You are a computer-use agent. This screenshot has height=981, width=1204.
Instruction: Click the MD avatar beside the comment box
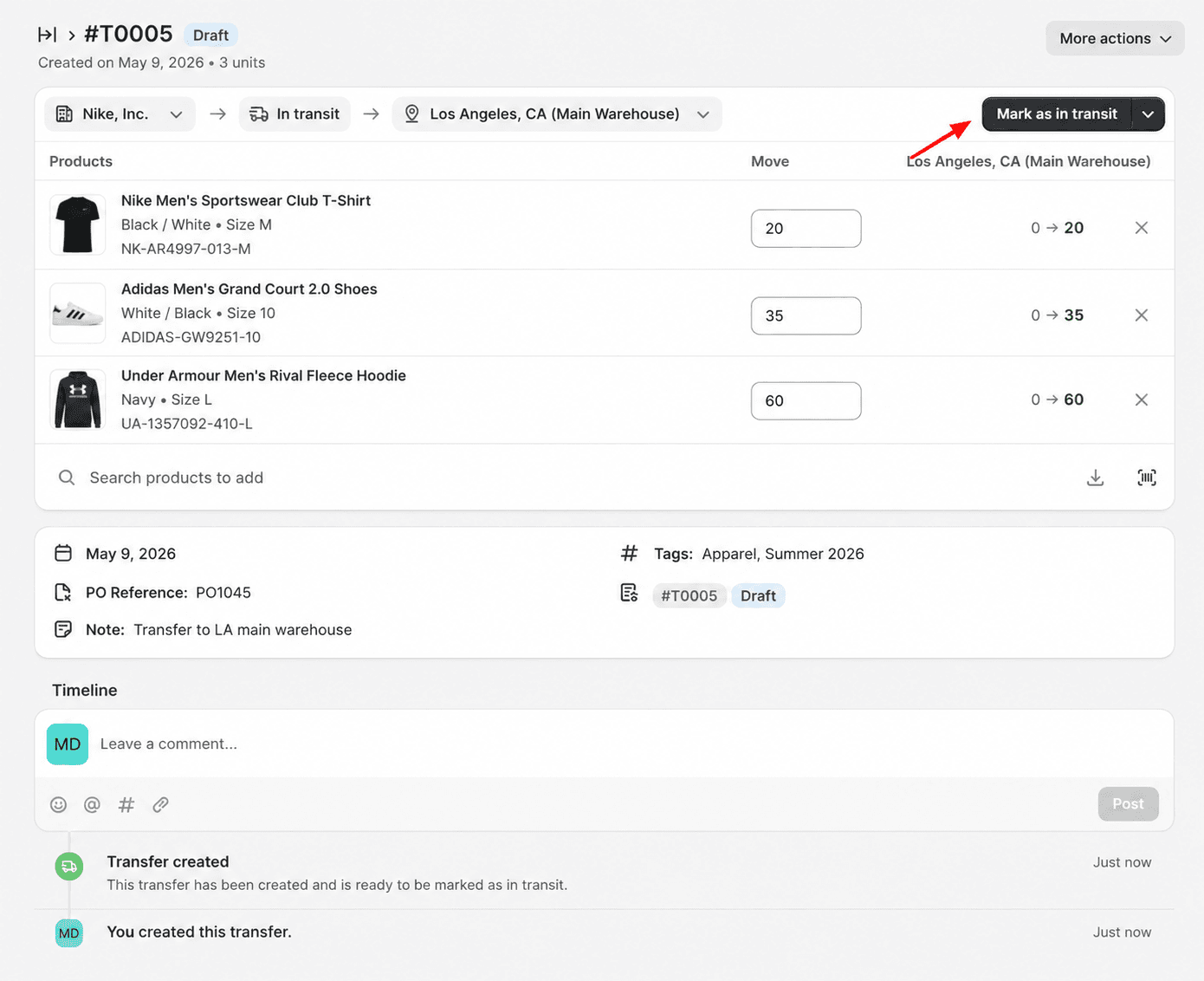click(68, 744)
